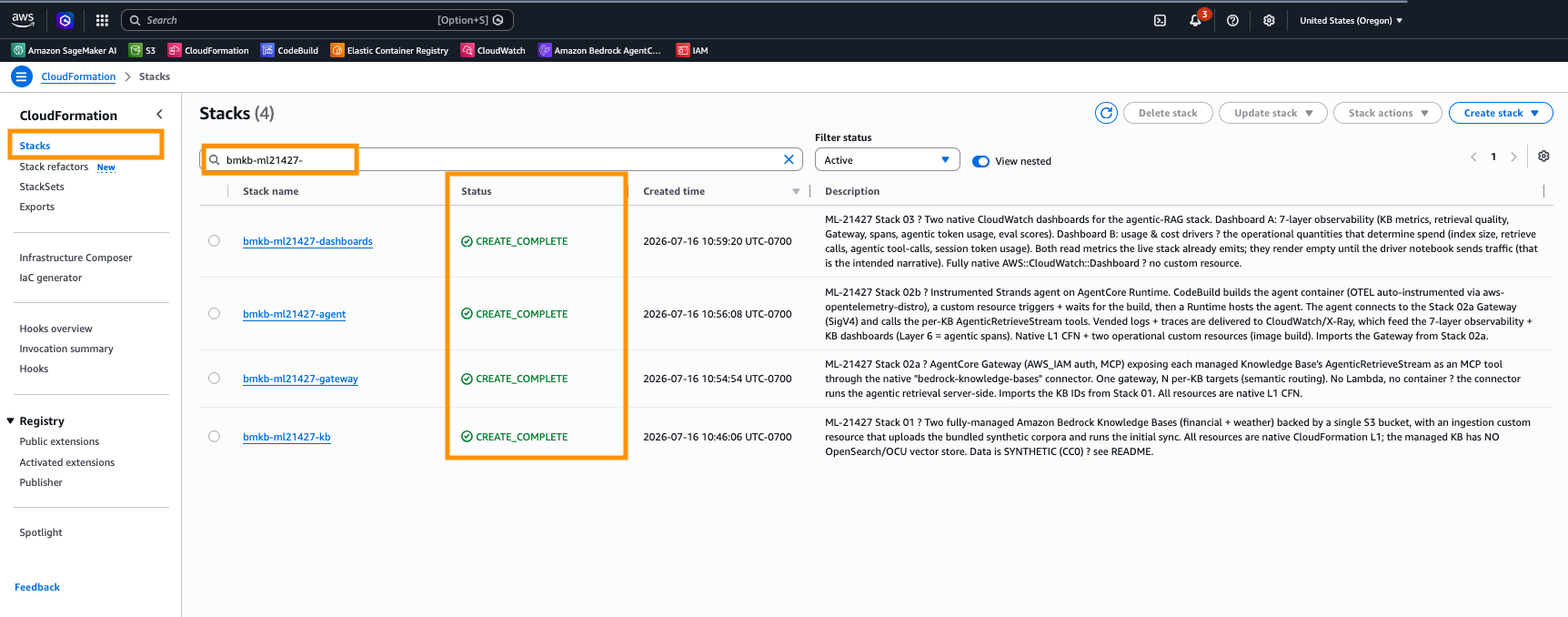The image size is (1568, 617).
Task: Open the CodeBuild favorites shortcut
Action: [289, 50]
